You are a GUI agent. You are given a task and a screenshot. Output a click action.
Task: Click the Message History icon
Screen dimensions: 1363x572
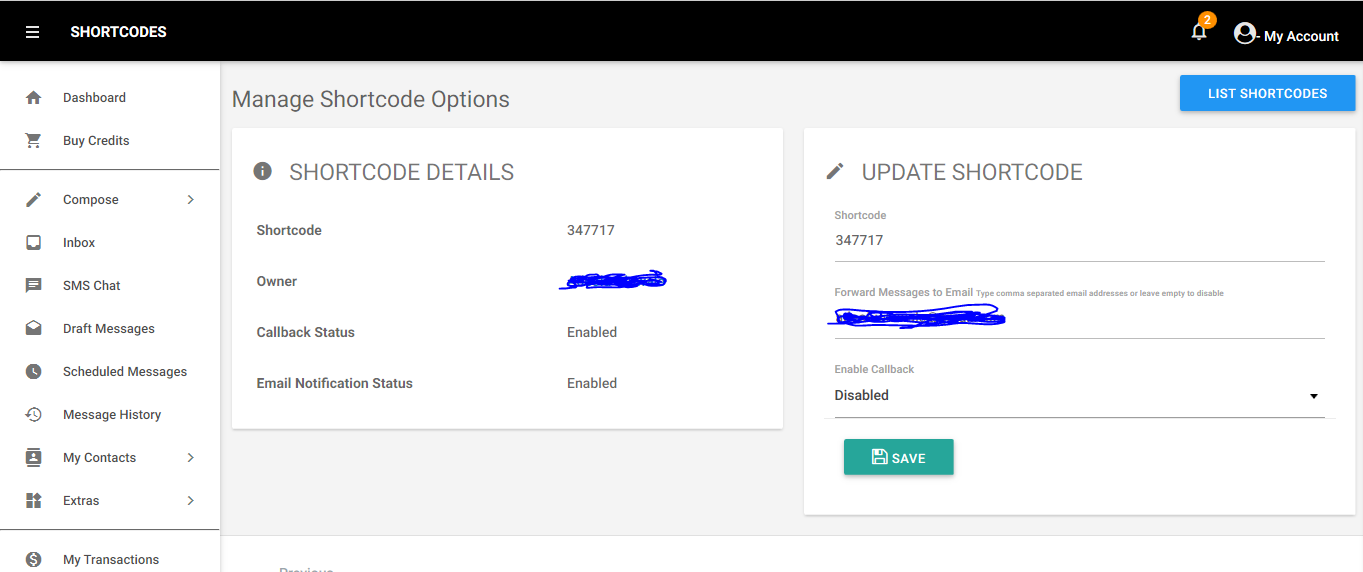(33, 415)
